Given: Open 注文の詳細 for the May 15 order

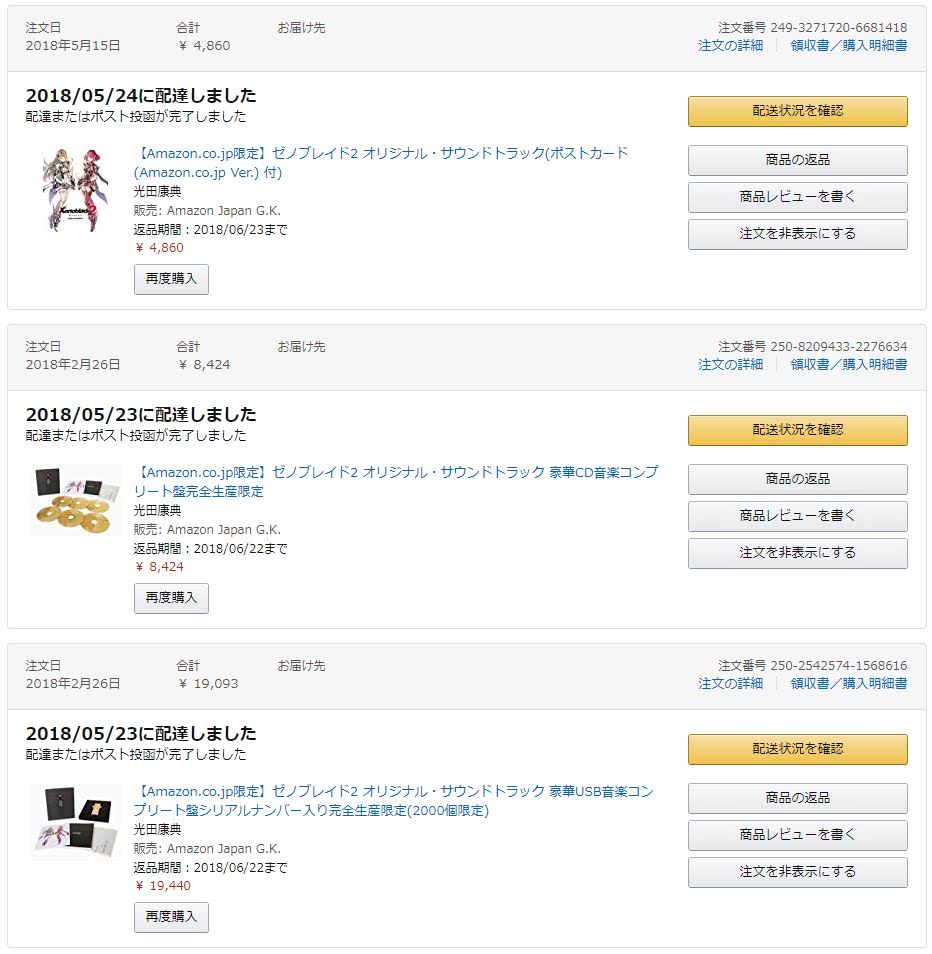Looking at the screenshot, I should pyautogui.click(x=730, y=45).
